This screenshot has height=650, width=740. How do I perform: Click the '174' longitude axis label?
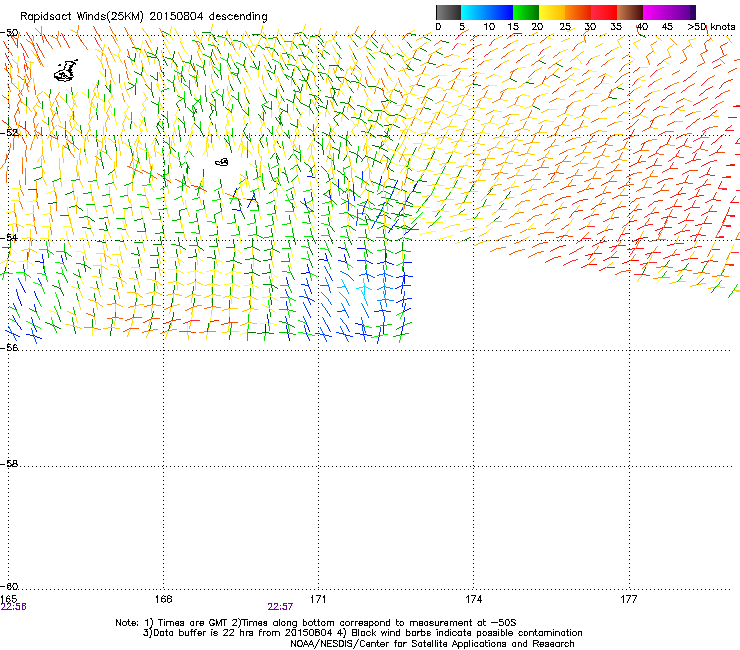tap(473, 599)
